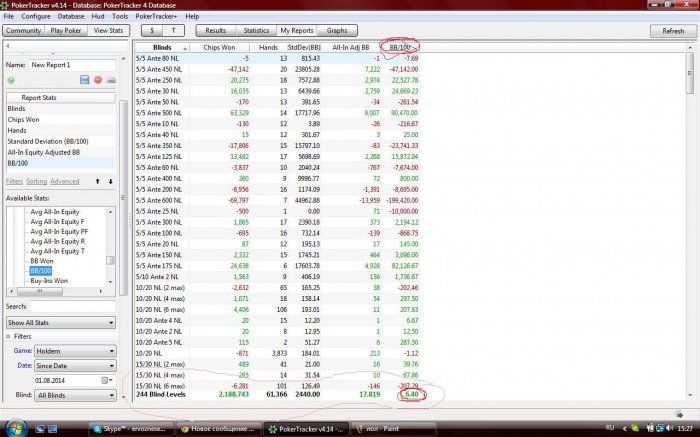
Task: Open the Game Holdem dropdown
Action: click(x=75, y=351)
